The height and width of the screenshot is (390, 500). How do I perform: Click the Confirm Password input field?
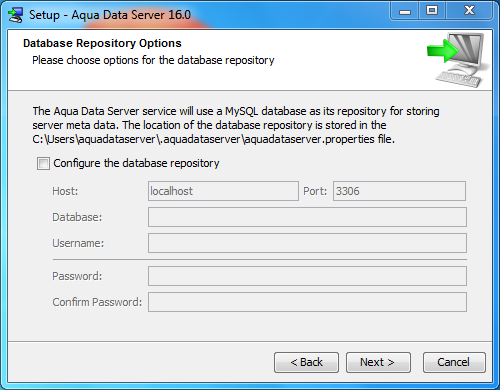(307, 302)
